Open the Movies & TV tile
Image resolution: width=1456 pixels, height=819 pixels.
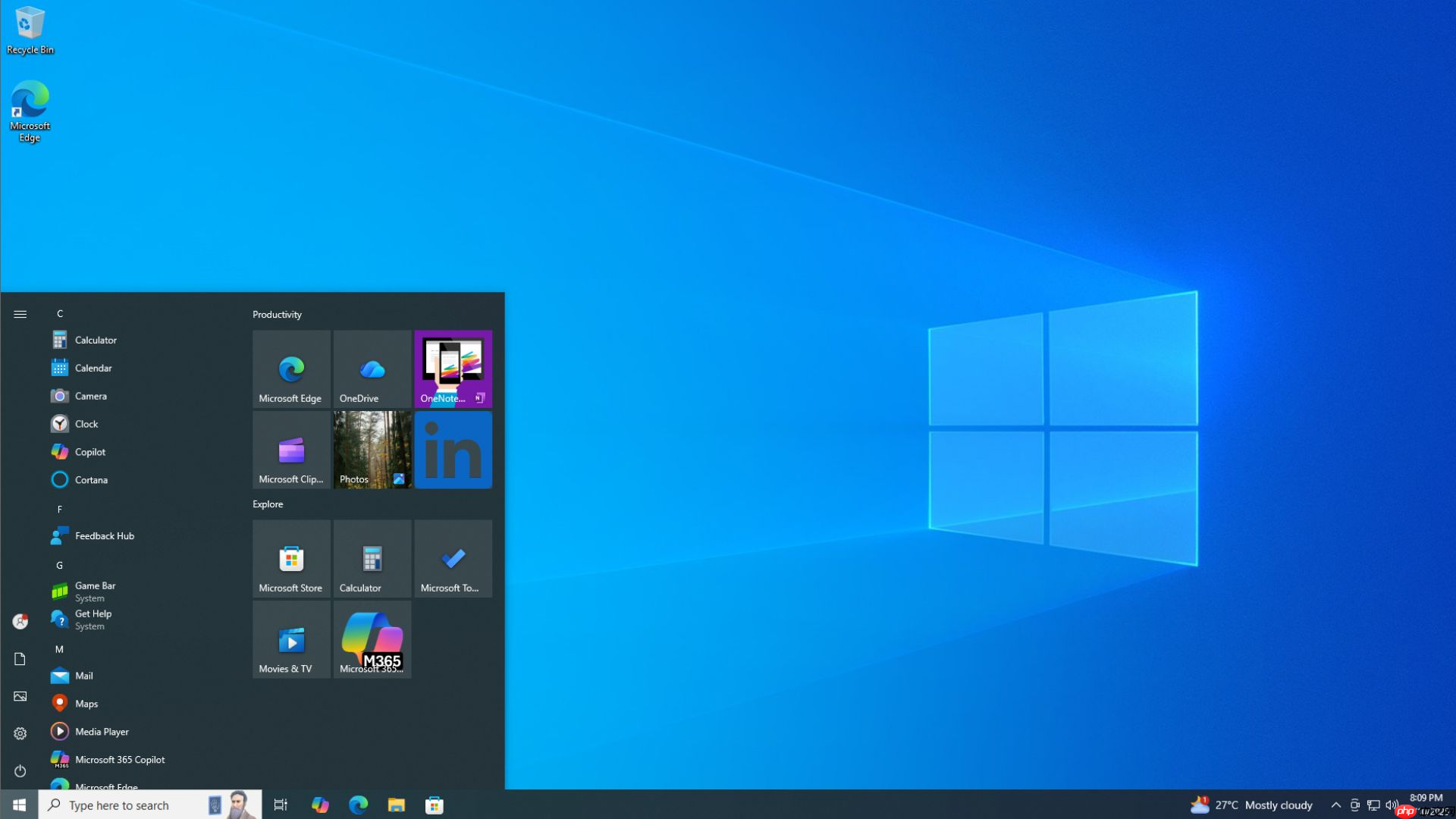[x=291, y=639]
